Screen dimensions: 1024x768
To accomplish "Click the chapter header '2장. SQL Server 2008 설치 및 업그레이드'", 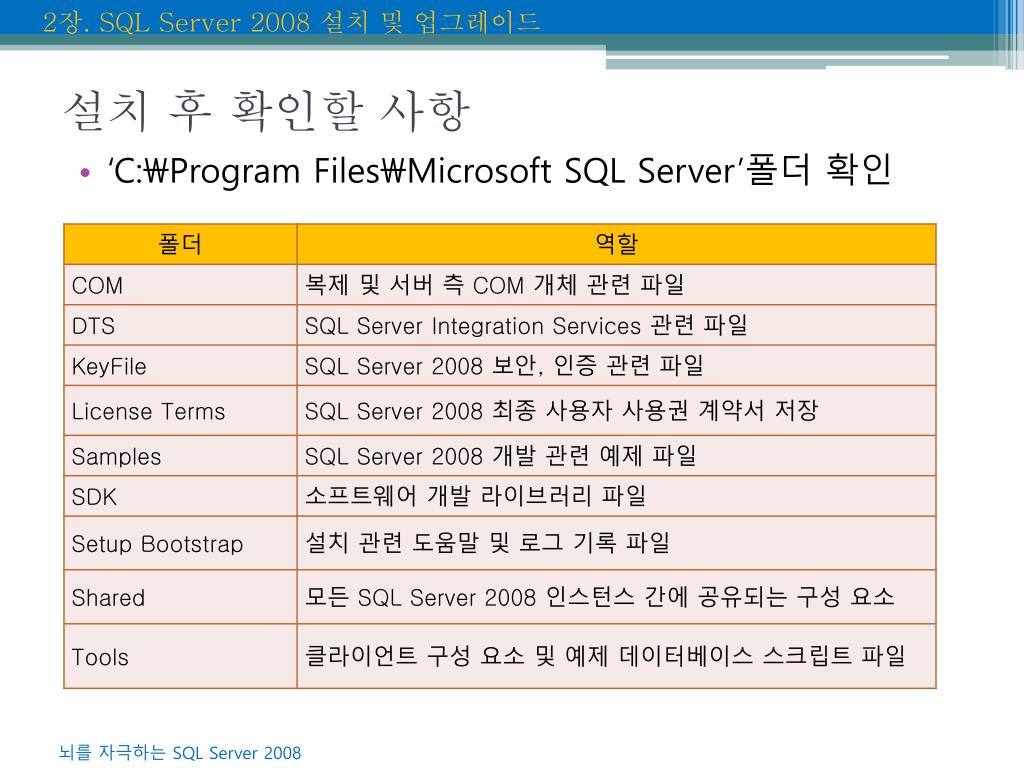I will [x=291, y=22].
